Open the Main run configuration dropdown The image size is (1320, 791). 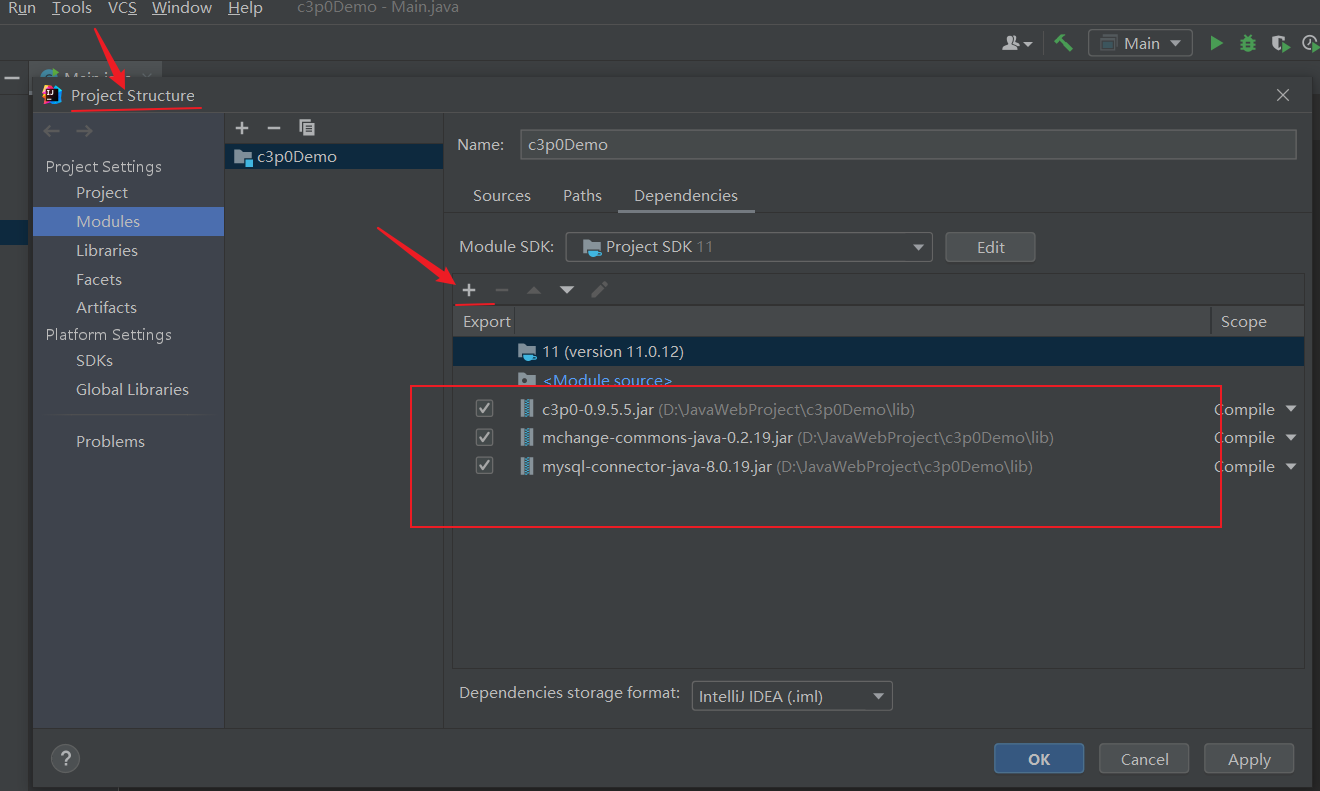1140,43
